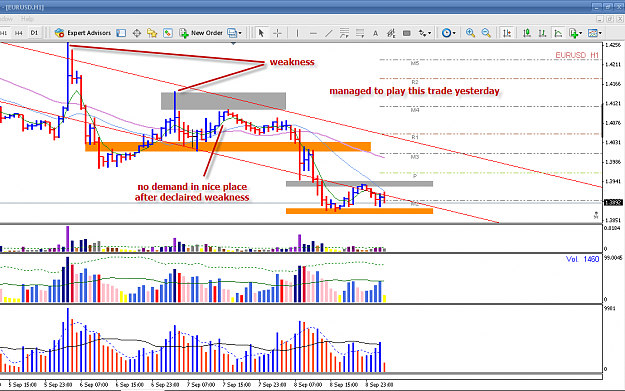Click the 'R1' pivot level label
The width and height of the screenshot is (625, 391).
pos(415,137)
